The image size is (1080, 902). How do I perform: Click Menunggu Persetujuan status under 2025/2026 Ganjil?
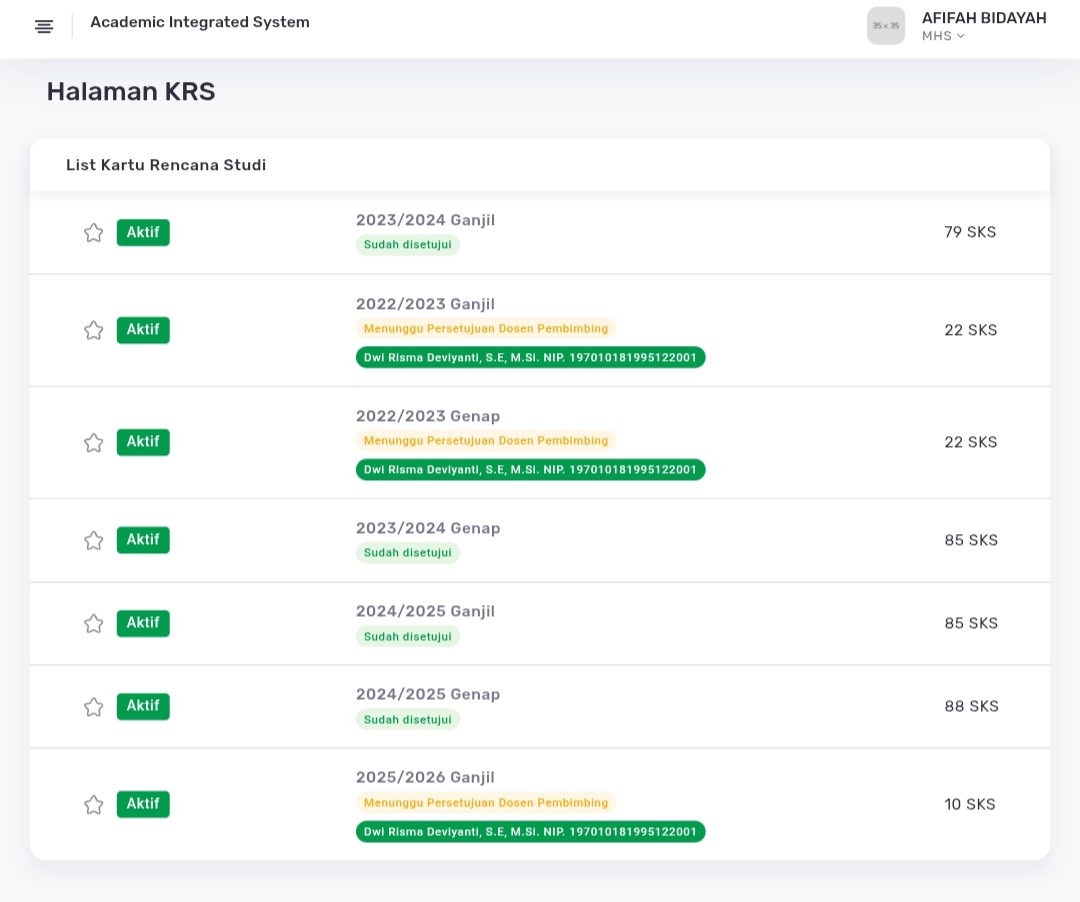[485, 803]
